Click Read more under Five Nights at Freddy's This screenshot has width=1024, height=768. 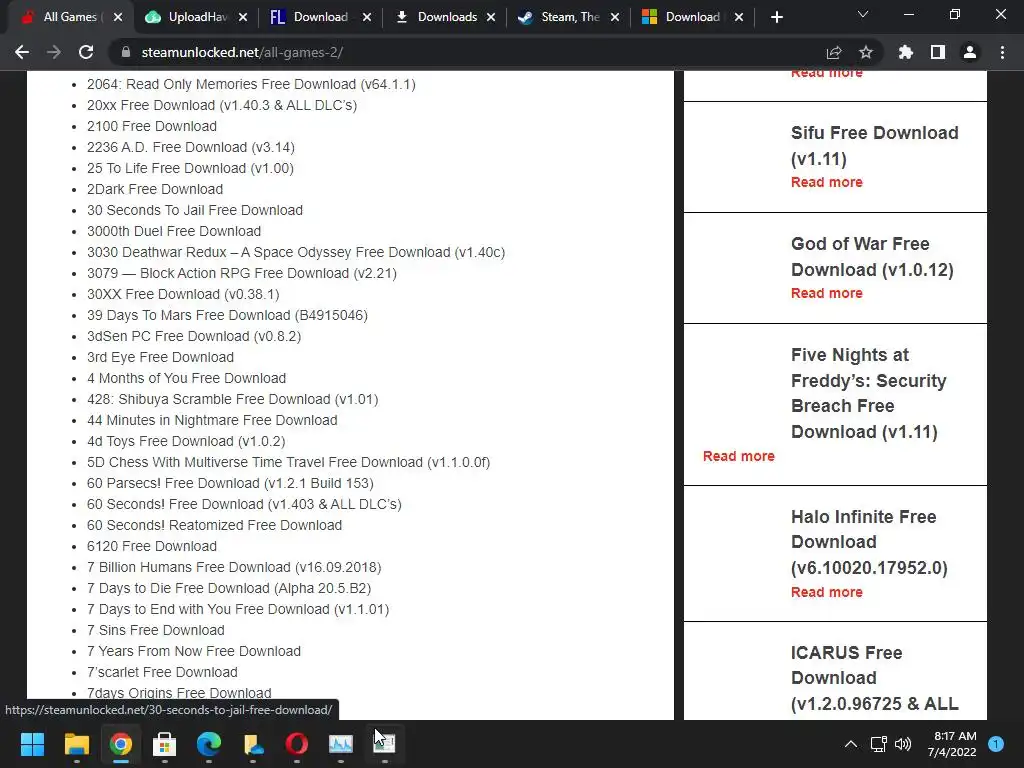pos(739,456)
